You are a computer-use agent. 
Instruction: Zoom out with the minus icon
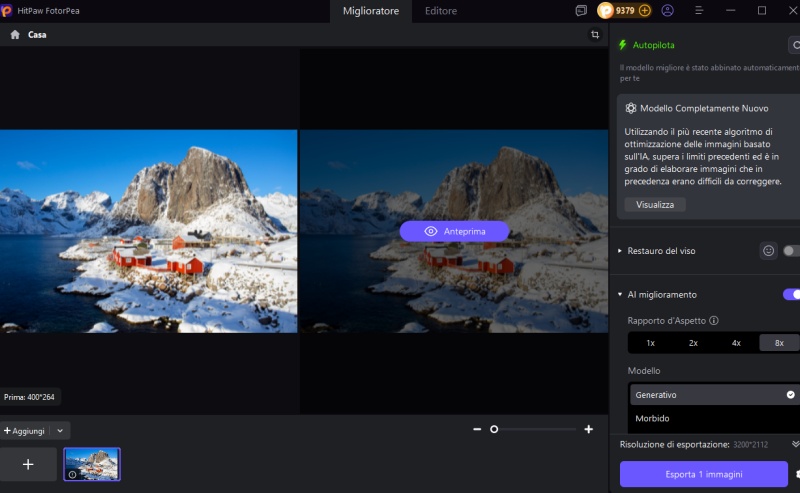point(477,429)
